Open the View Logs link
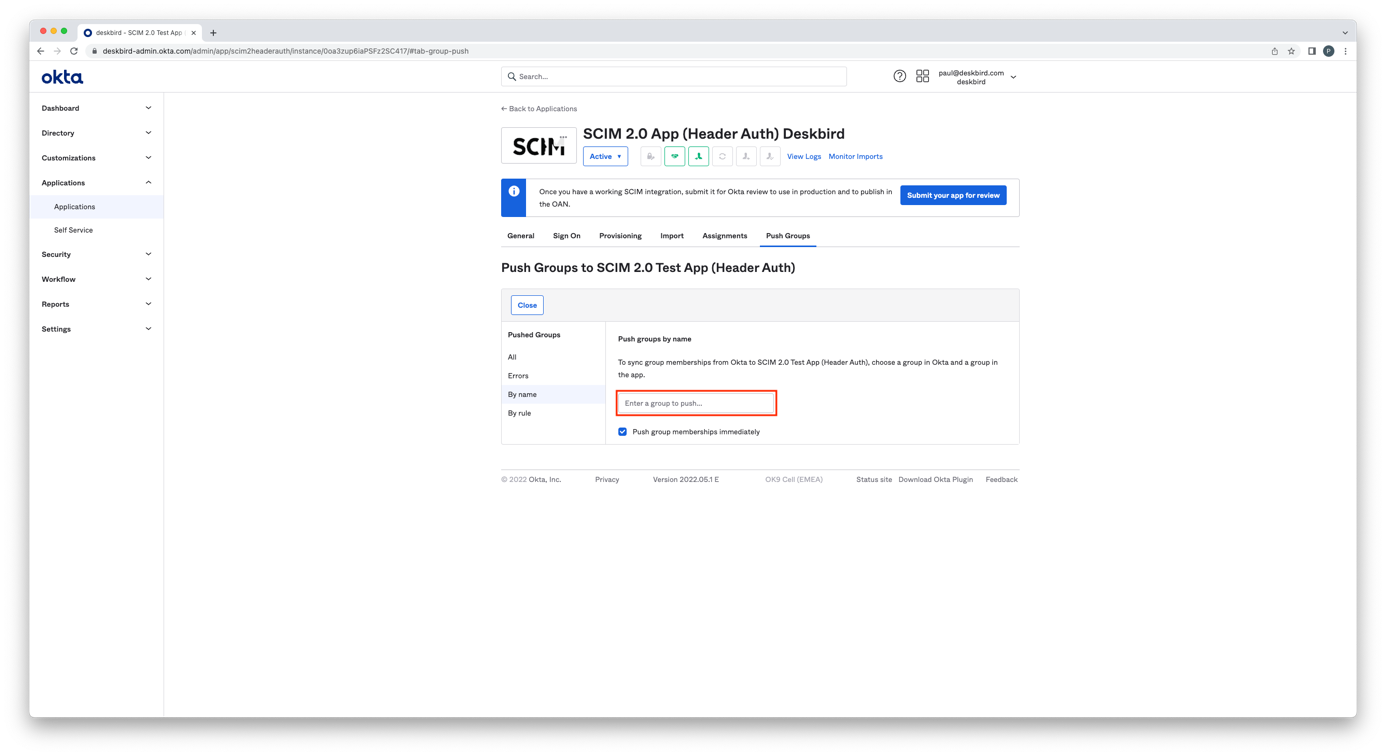1386x756 pixels. coord(803,156)
